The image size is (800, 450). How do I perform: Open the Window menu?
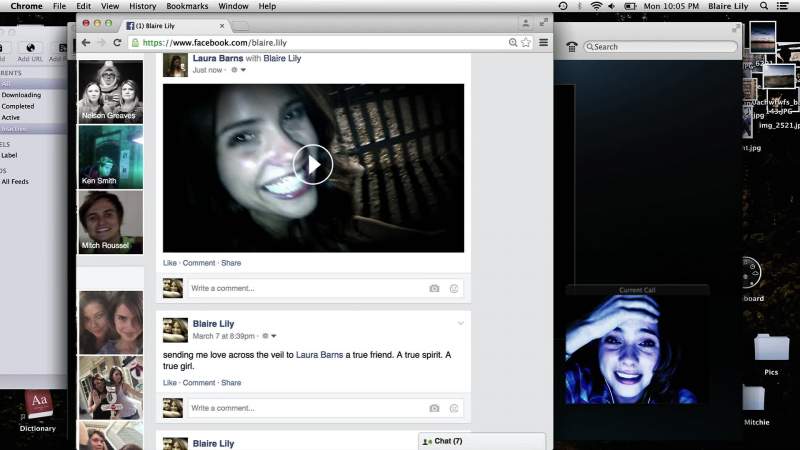coord(233,6)
